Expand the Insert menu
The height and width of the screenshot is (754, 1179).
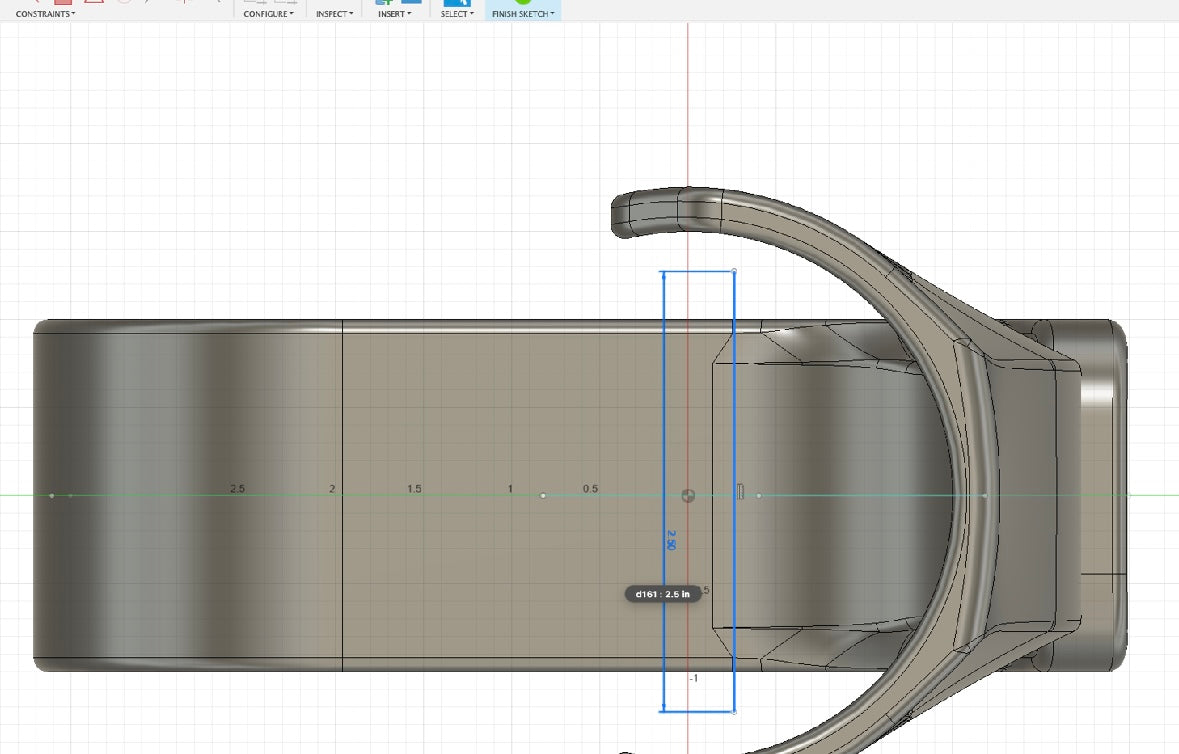pyautogui.click(x=394, y=14)
